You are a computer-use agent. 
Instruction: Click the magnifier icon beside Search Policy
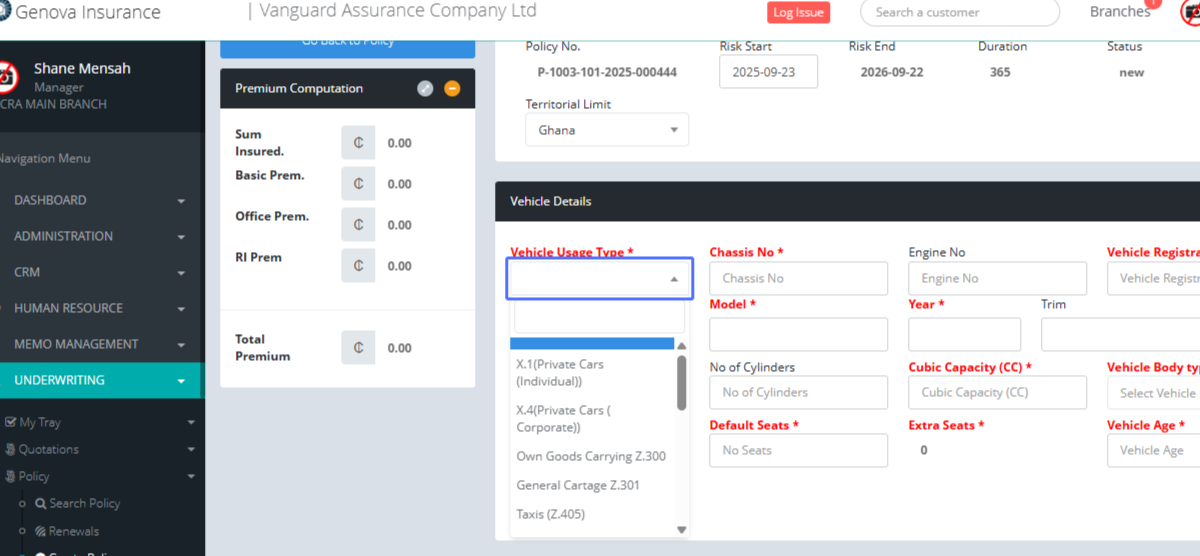pyautogui.click(x=41, y=504)
